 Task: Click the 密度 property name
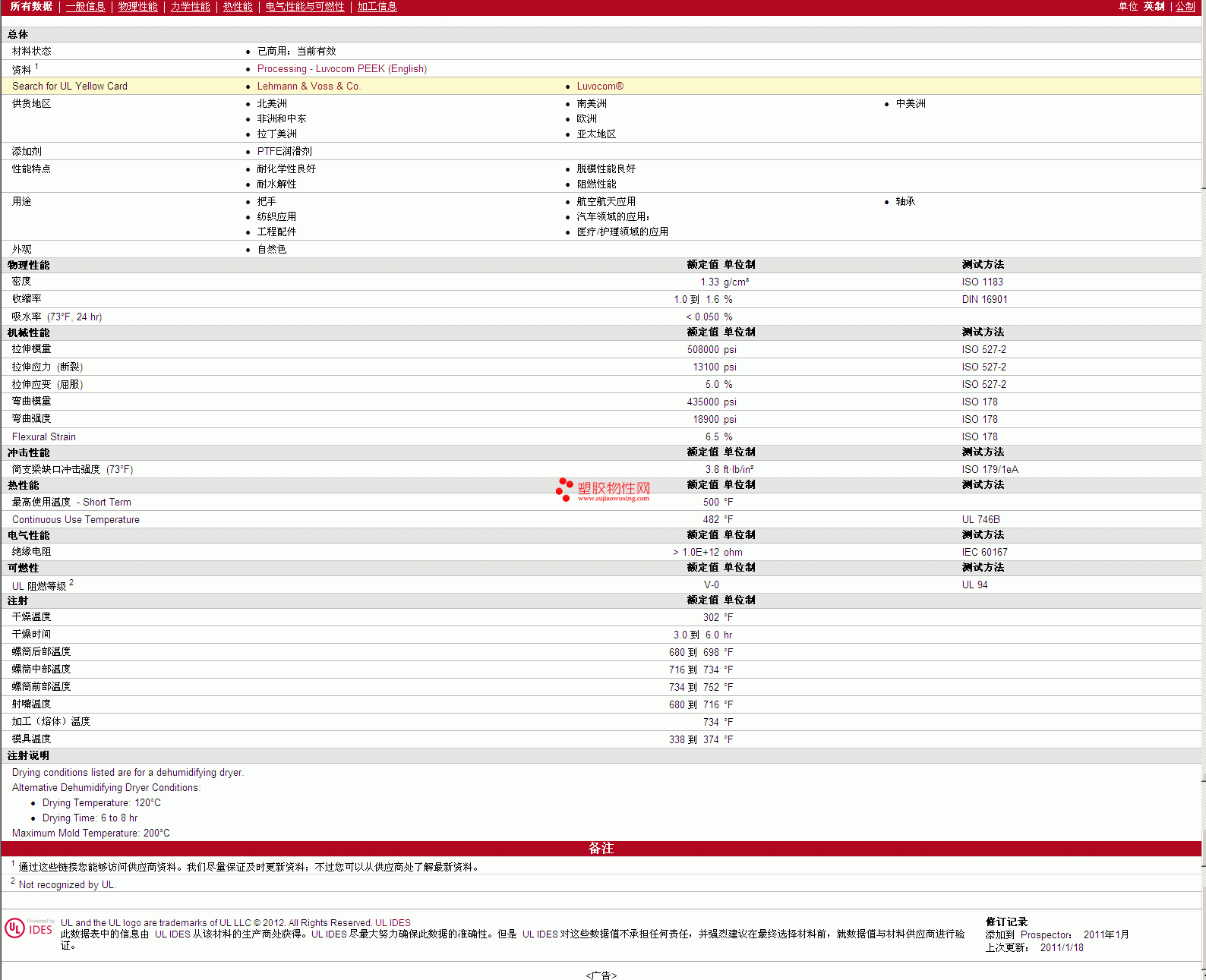[x=21, y=282]
